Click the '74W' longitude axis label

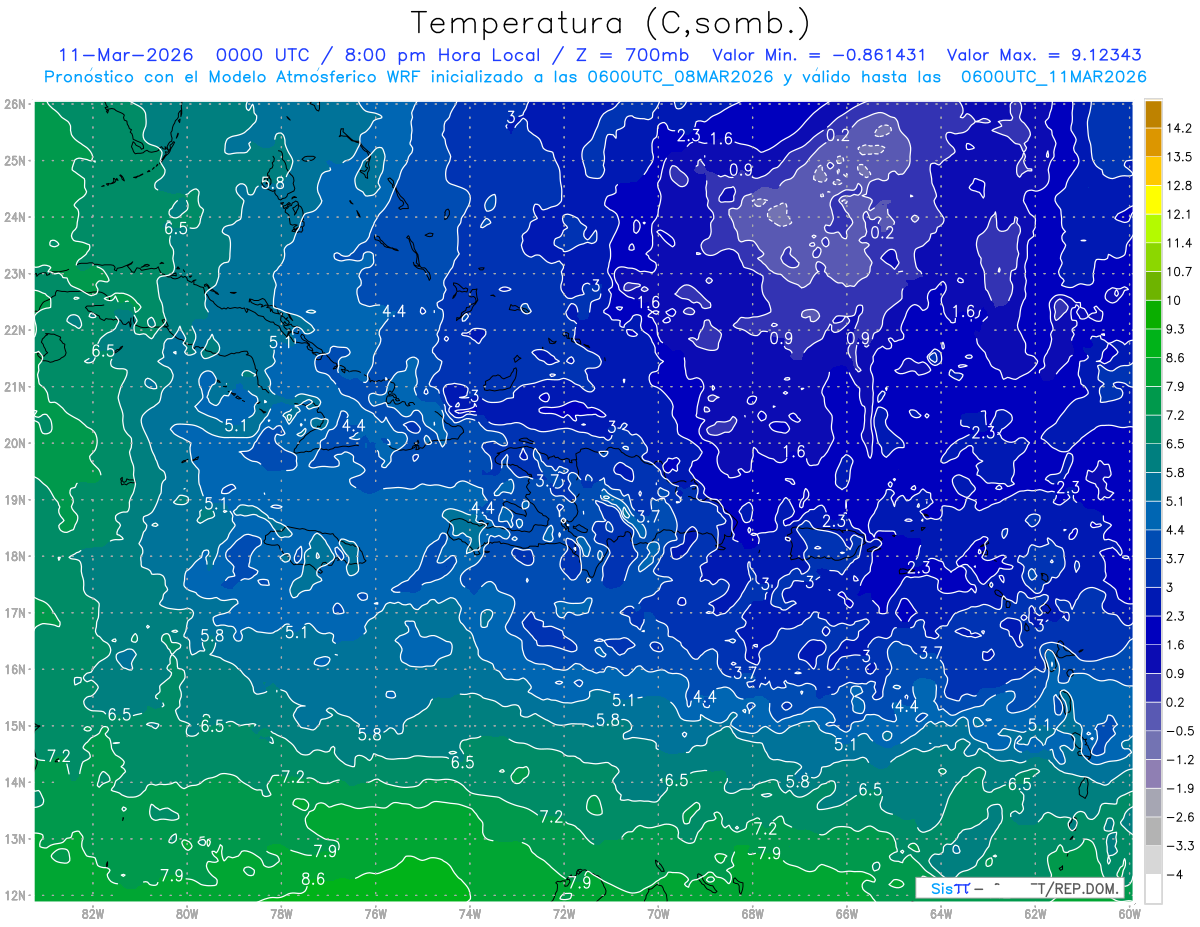point(469,913)
